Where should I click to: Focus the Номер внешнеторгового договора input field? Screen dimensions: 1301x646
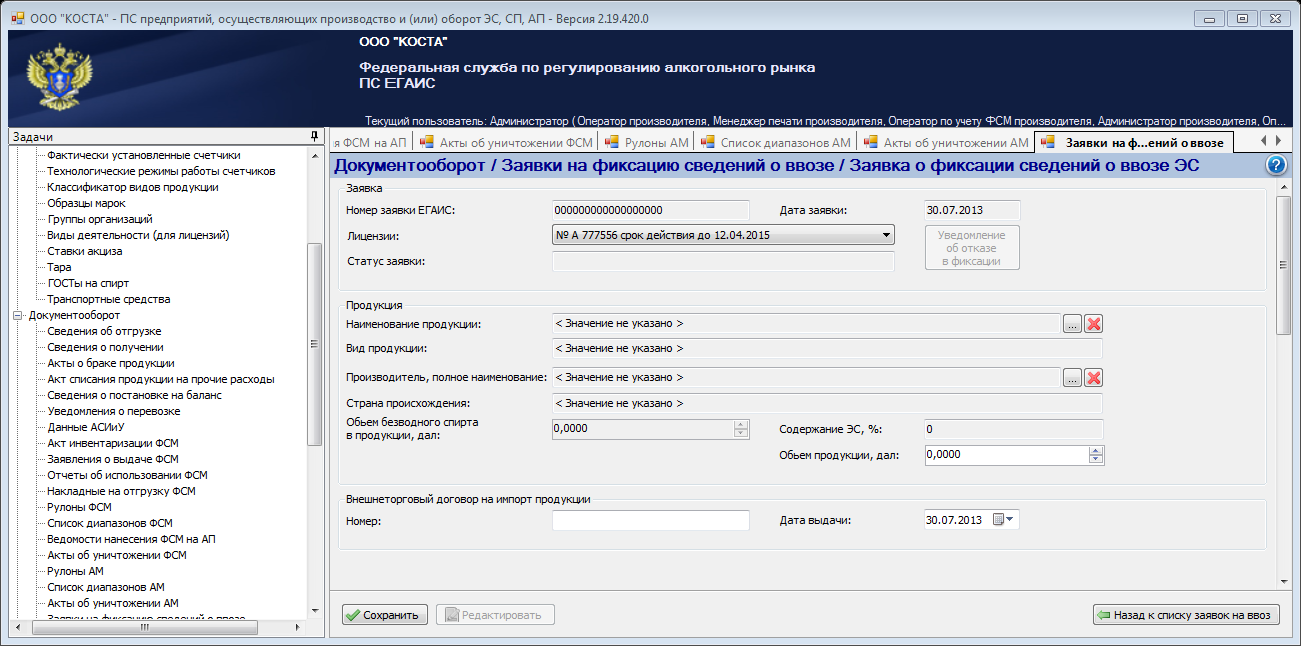[x=651, y=520]
